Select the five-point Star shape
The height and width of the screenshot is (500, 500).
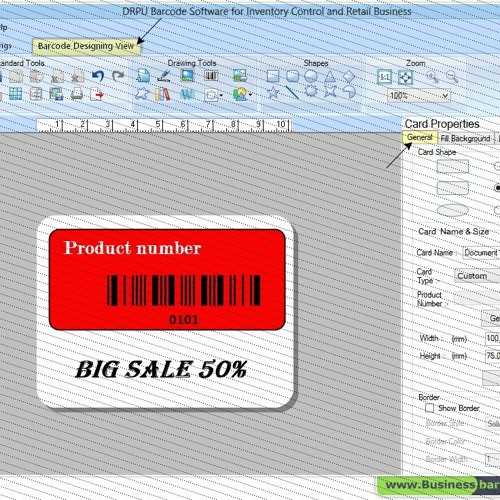273,92
